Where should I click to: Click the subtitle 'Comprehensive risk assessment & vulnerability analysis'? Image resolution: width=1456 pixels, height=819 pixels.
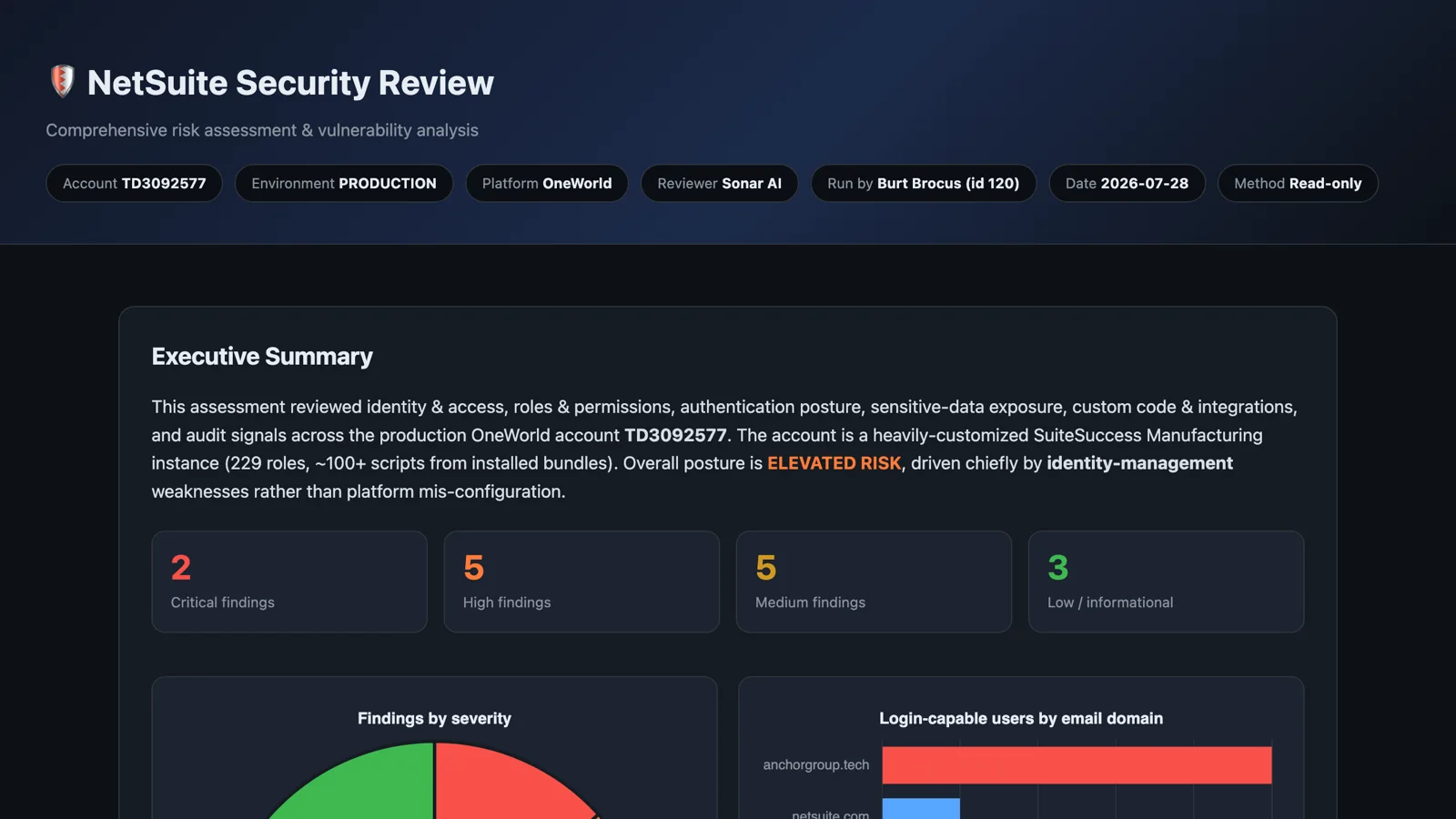tap(262, 130)
